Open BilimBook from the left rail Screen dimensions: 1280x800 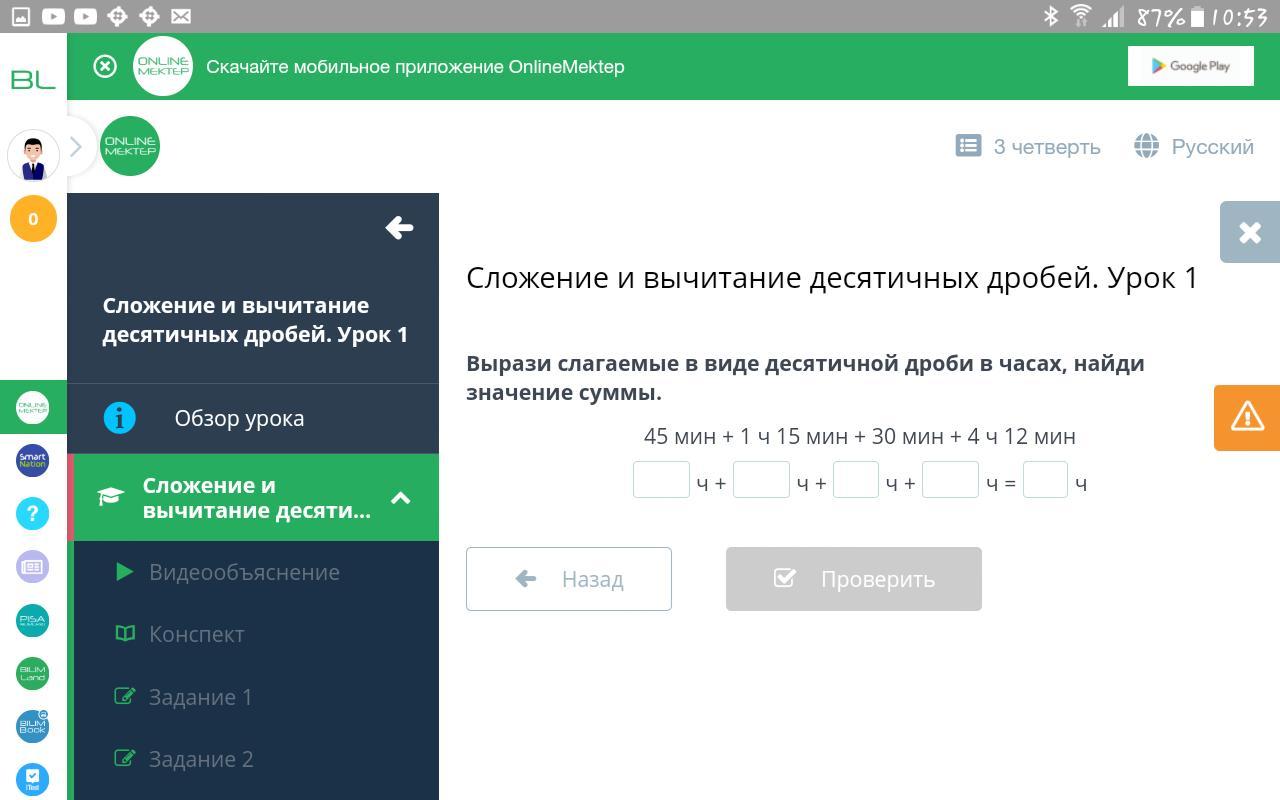click(x=33, y=726)
